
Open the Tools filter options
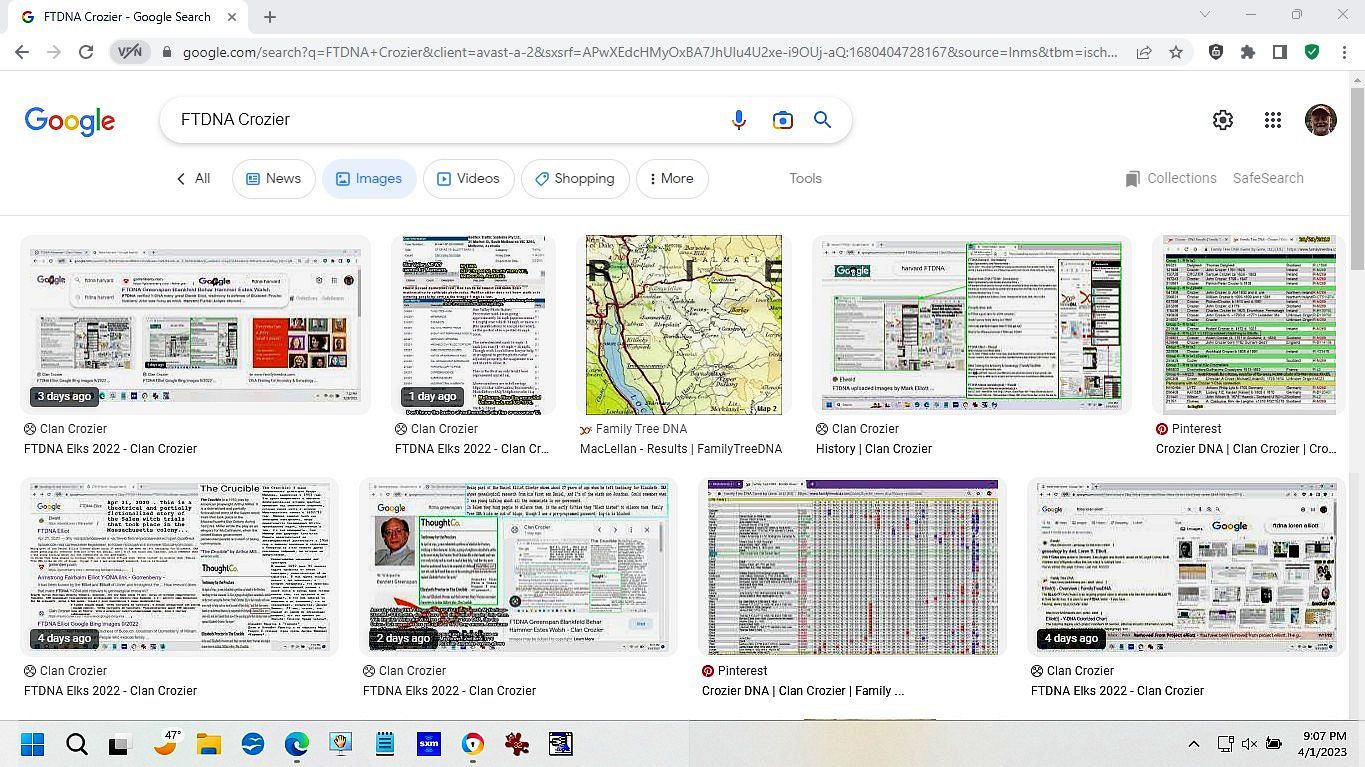805,179
